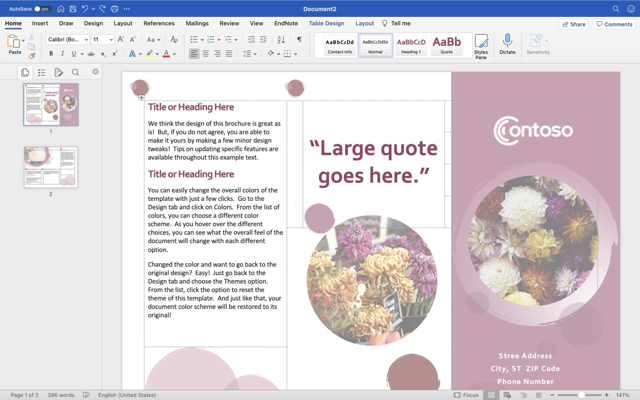Viewport: 640px width, 400px height.
Task: Decrease paragraph indent
Action: 251,40
